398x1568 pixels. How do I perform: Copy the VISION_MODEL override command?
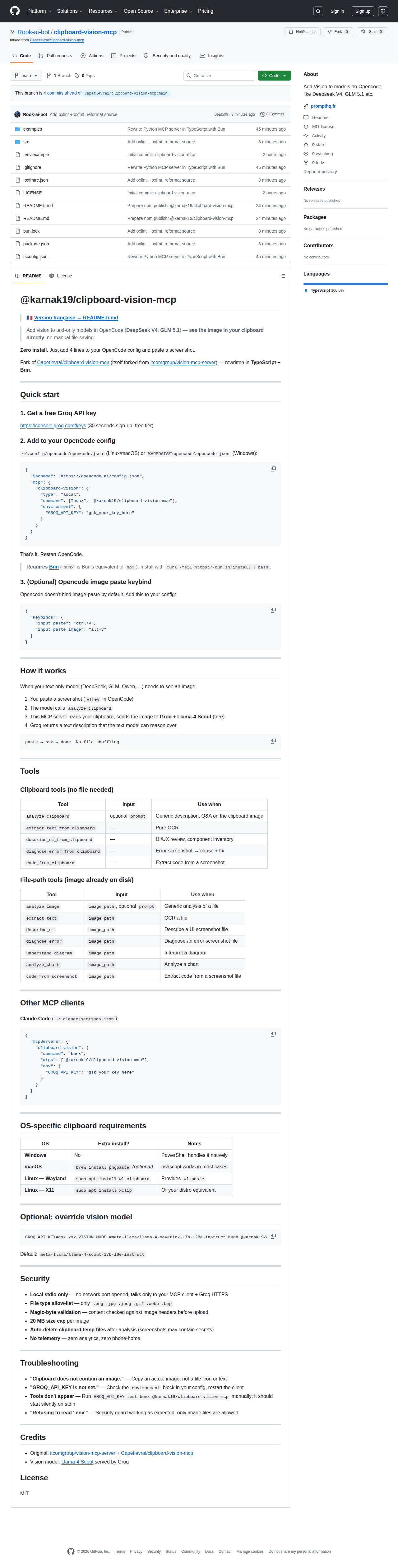coord(273,1236)
